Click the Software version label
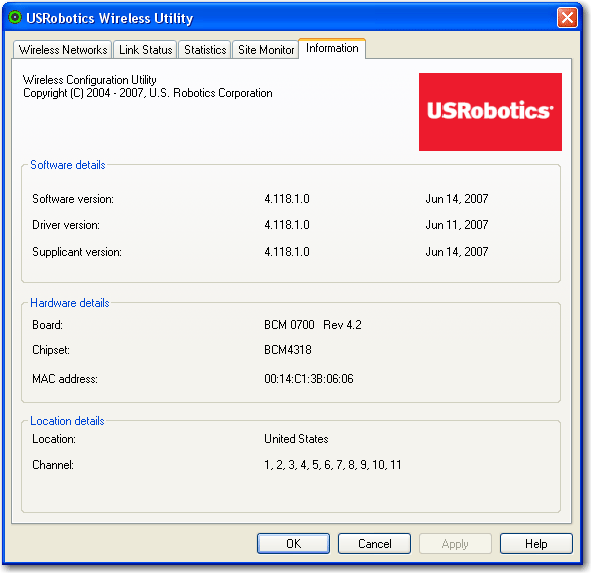The image size is (591, 573). tap(73, 199)
